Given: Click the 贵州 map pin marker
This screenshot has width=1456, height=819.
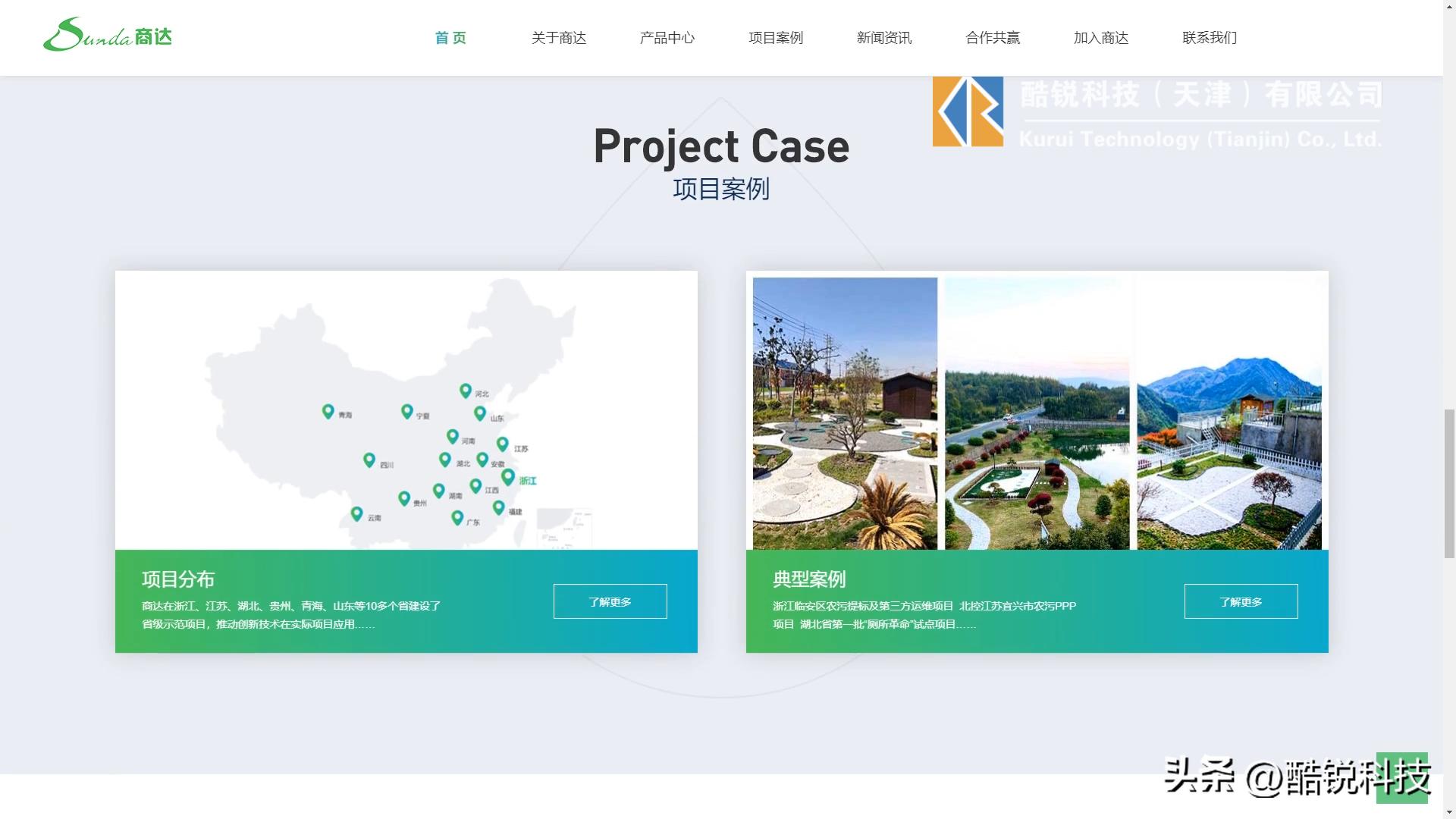Looking at the screenshot, I should click(x=404, y=498).
